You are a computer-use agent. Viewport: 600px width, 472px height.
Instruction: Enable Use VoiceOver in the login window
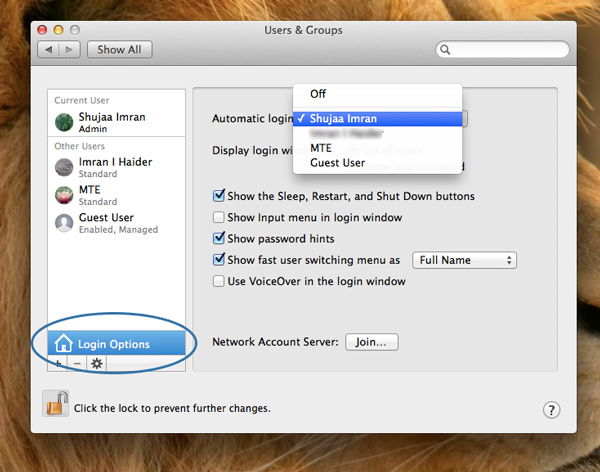click(218, 281)
